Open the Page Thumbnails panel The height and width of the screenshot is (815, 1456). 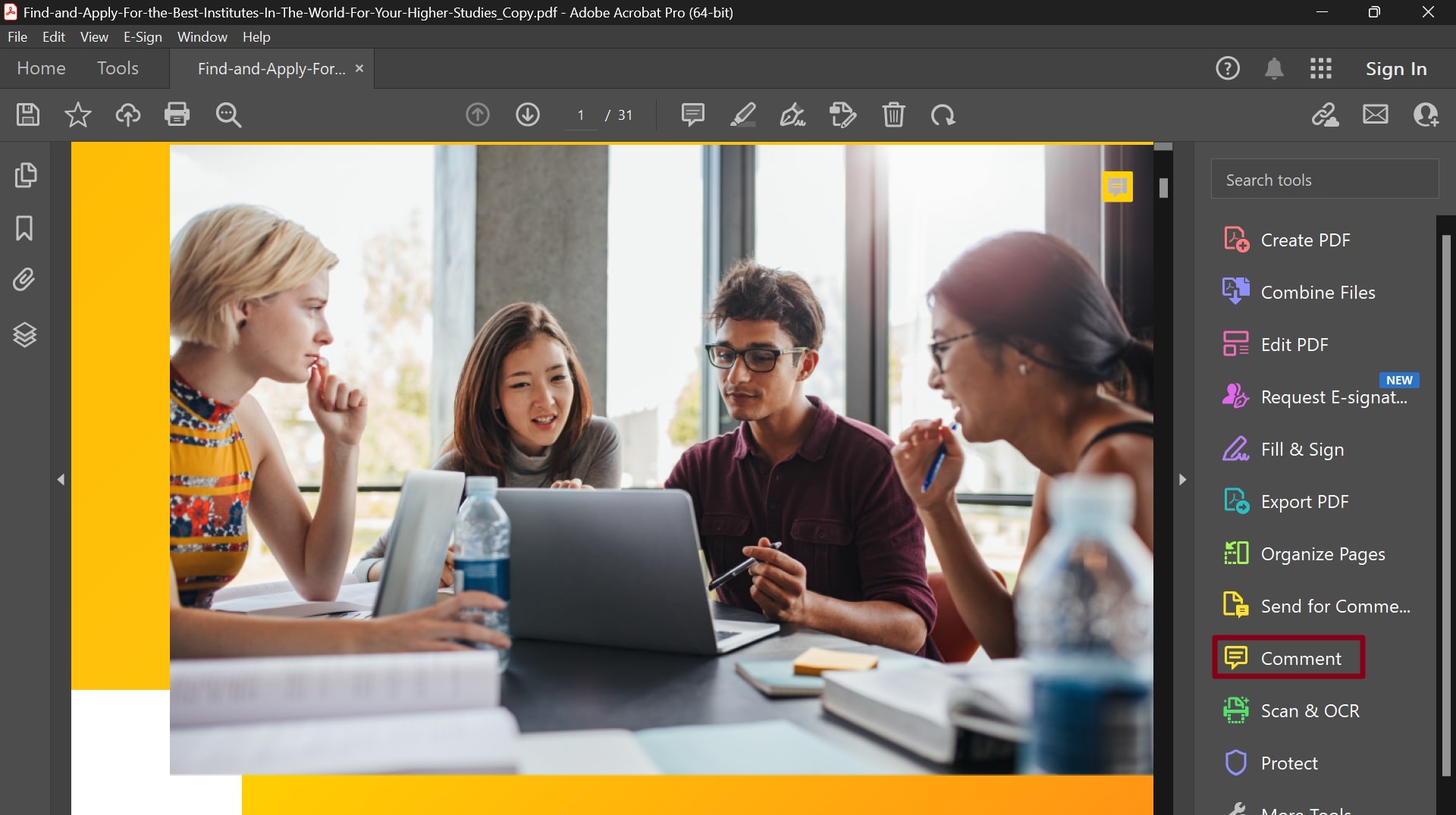coord(25,175)
